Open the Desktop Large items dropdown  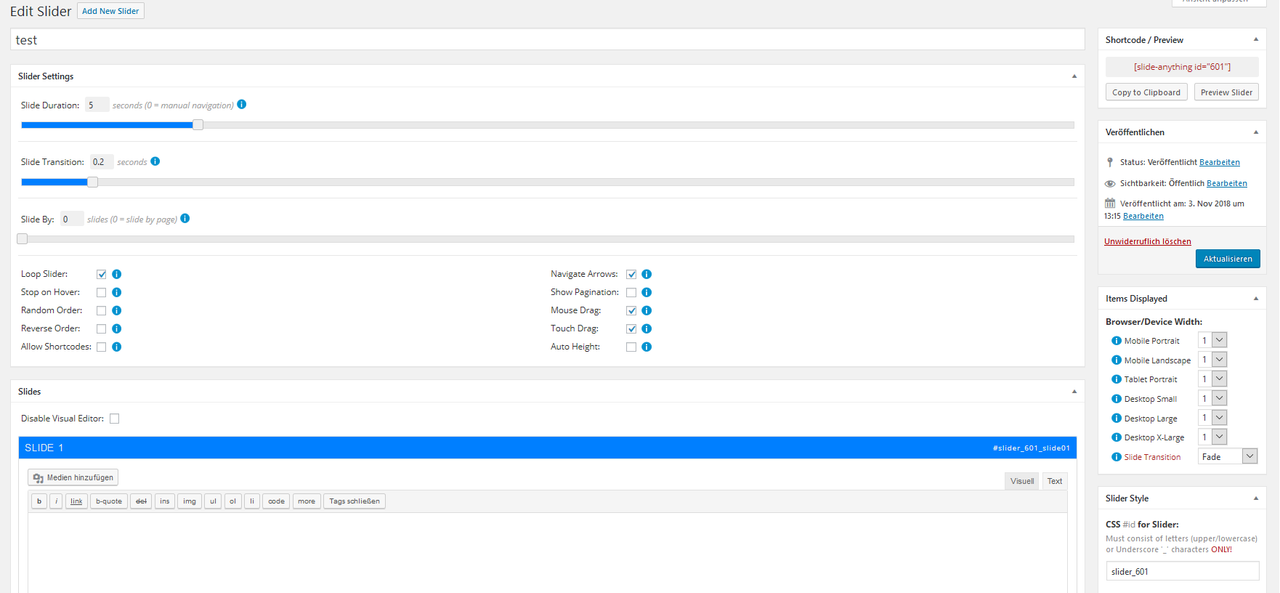coord(1213,417)
